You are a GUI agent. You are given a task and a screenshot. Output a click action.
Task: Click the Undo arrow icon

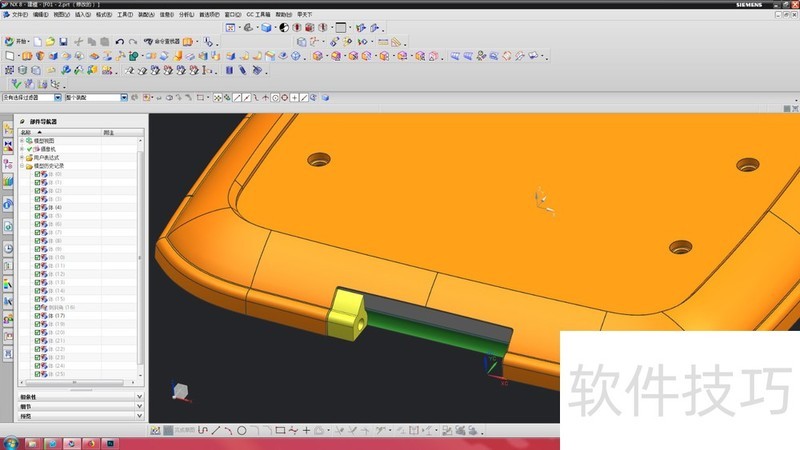[x=119, y=41]
